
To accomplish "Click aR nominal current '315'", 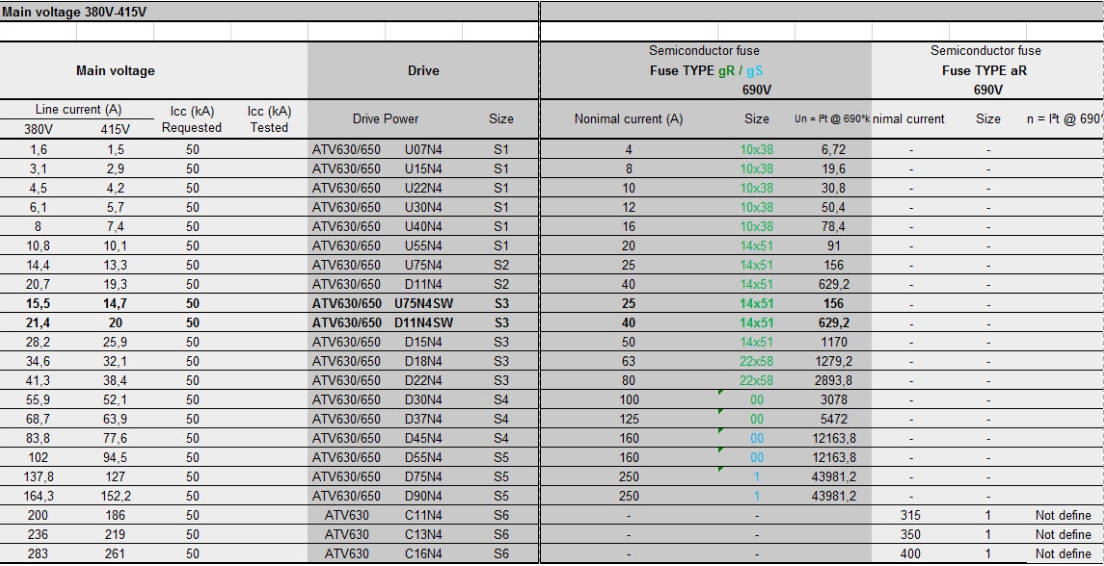I will (910, 515).
